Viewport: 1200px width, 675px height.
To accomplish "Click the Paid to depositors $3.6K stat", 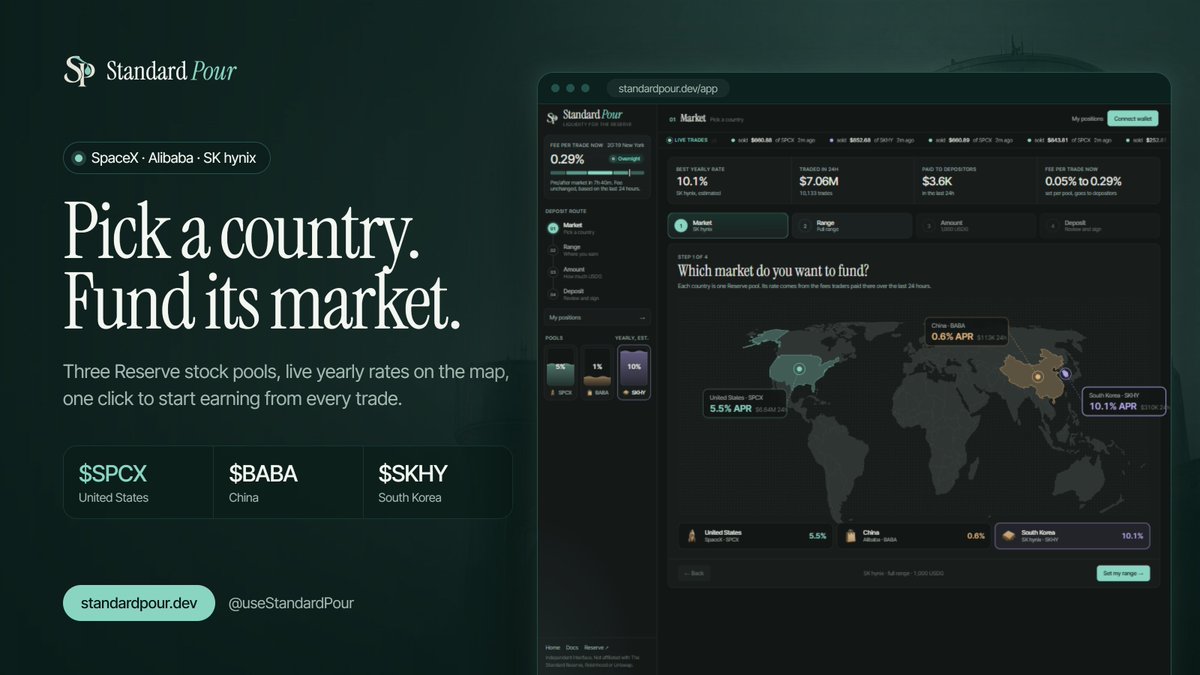I will [x=976, y=180].
